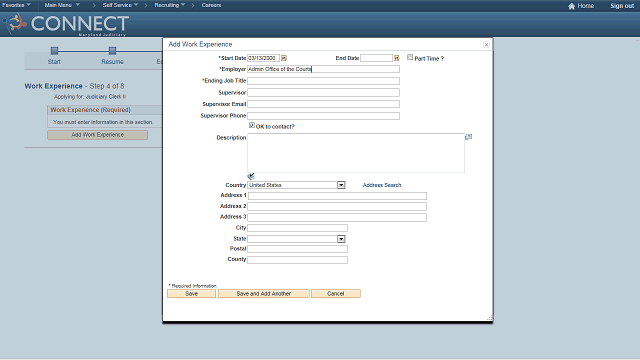This screenshot has width=640, height=360.
Task: Click the Home icon in top bar
Action: coord(571,6)
